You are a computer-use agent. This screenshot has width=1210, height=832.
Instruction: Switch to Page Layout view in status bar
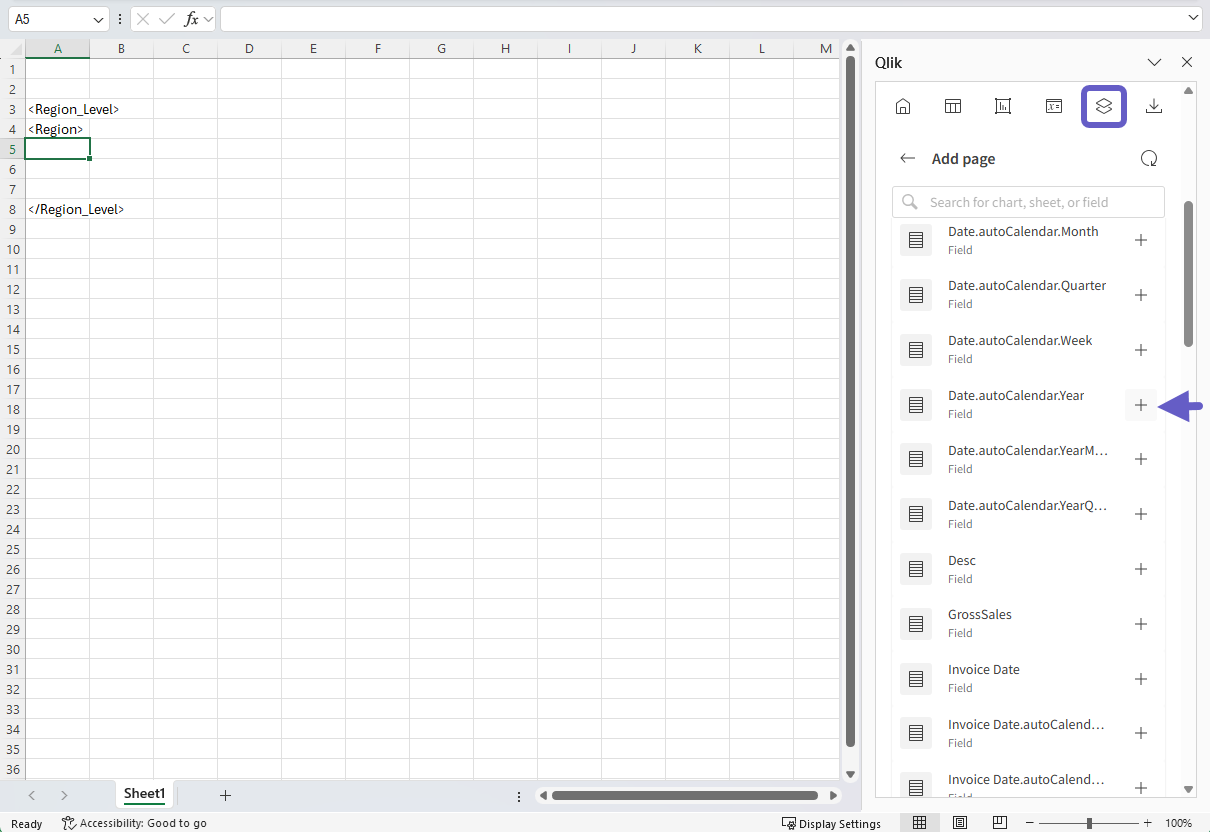pyautogui.click(x=959, y=822)
